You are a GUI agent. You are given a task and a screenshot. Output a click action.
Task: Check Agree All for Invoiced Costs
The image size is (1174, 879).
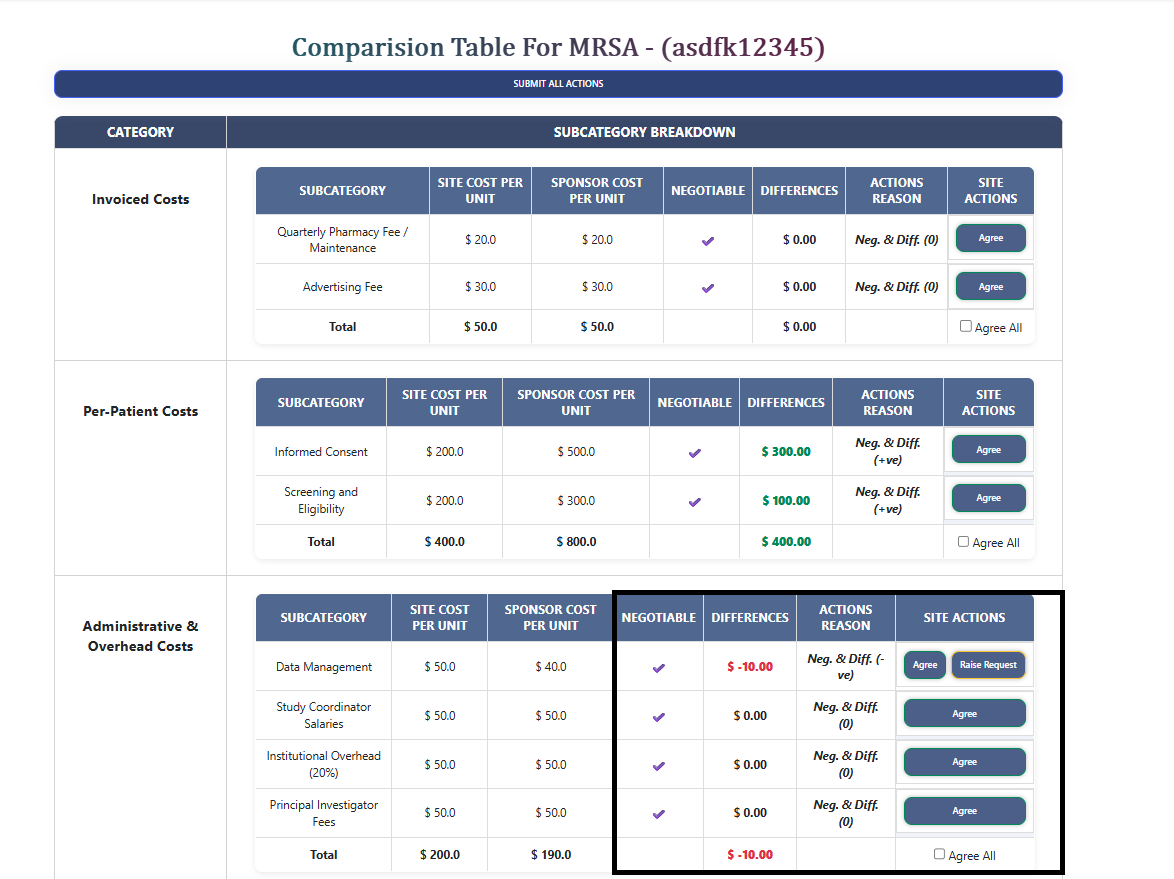965,326
